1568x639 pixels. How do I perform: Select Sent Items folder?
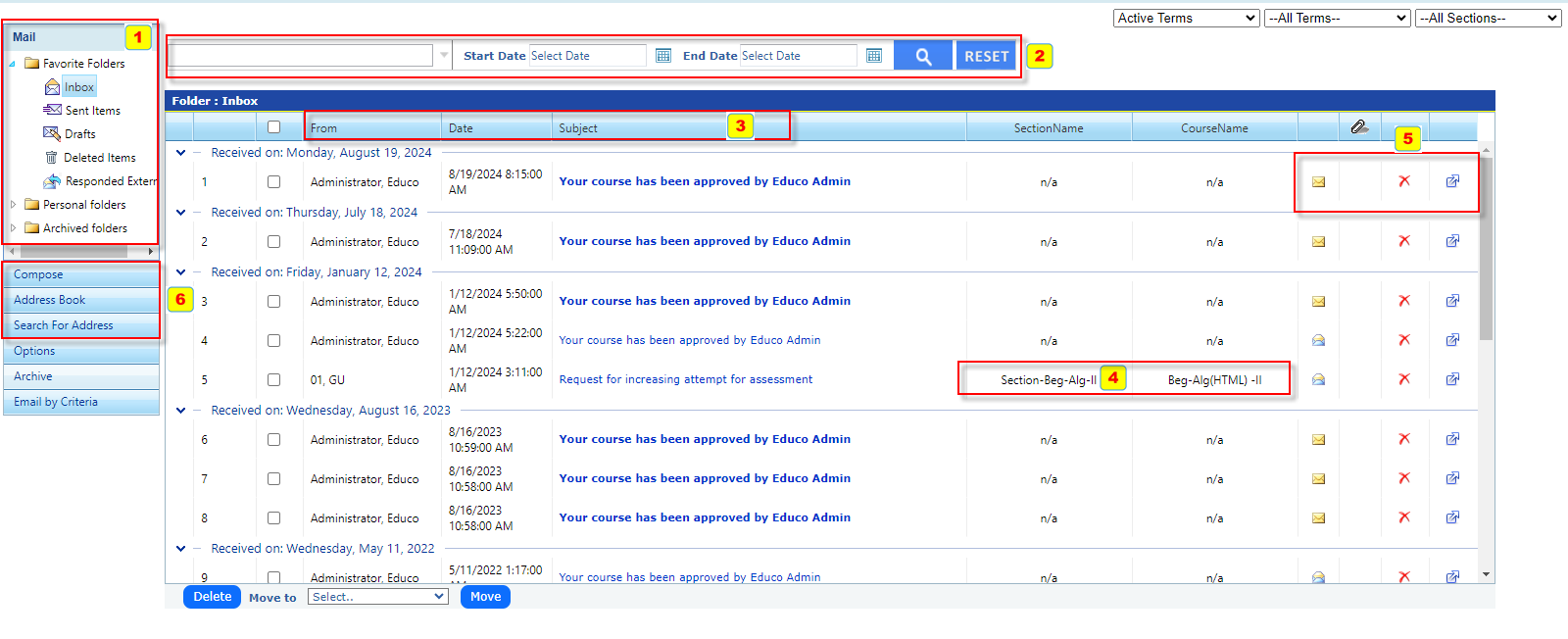[92, 111]
